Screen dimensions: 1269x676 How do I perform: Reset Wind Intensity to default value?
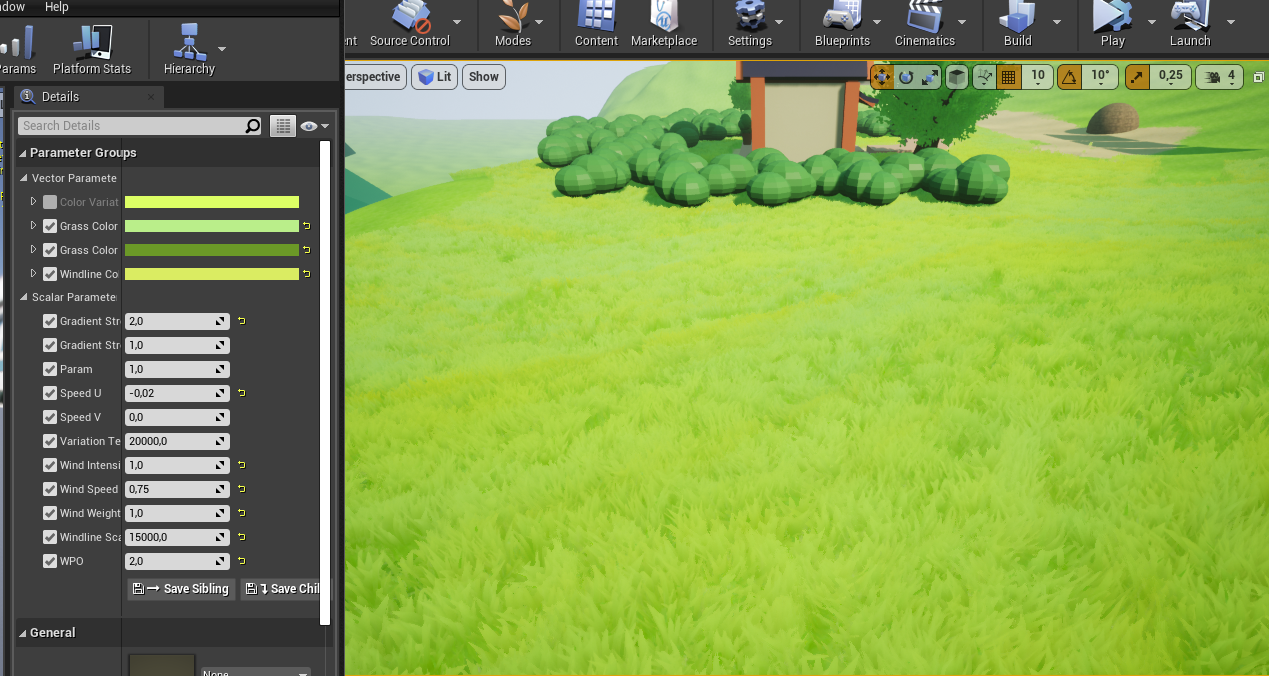(x=241, y=465)
